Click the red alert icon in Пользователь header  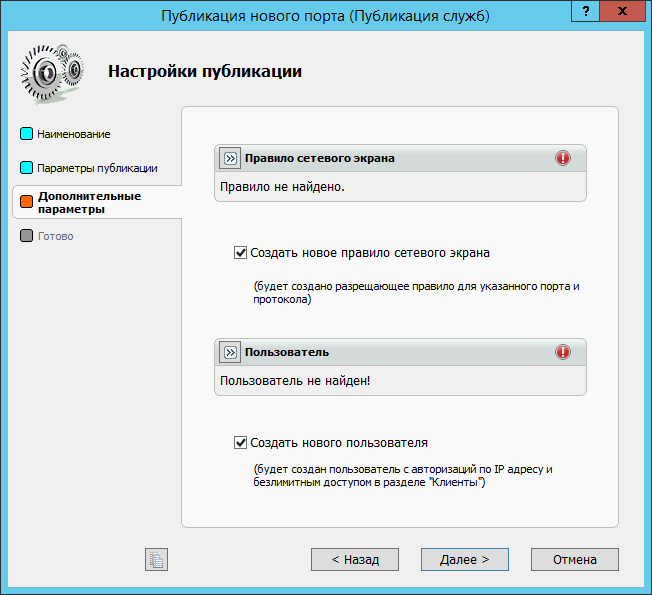click(x=563, y=352)
